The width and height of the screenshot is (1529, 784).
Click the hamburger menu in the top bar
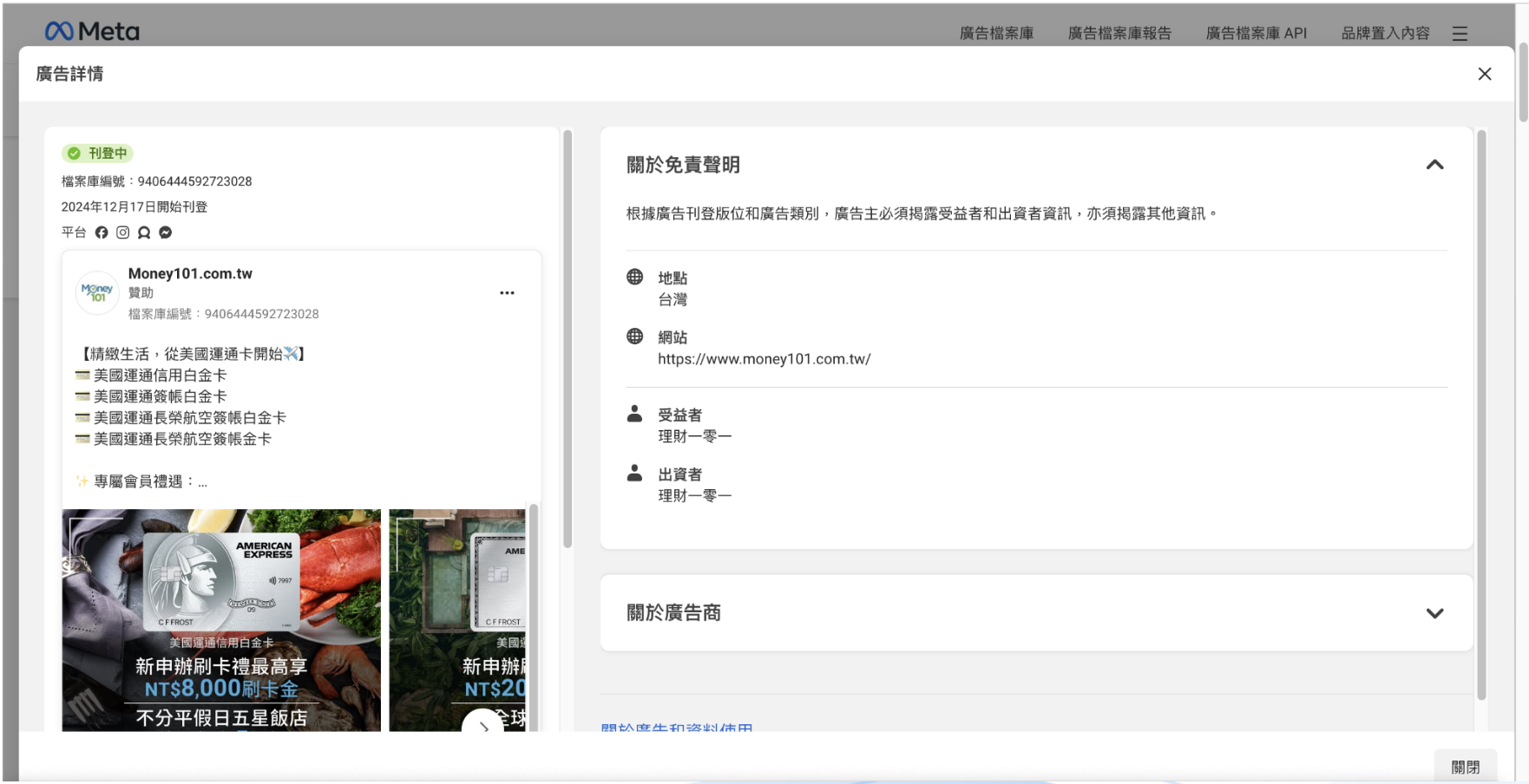(x=1460, y=34)
